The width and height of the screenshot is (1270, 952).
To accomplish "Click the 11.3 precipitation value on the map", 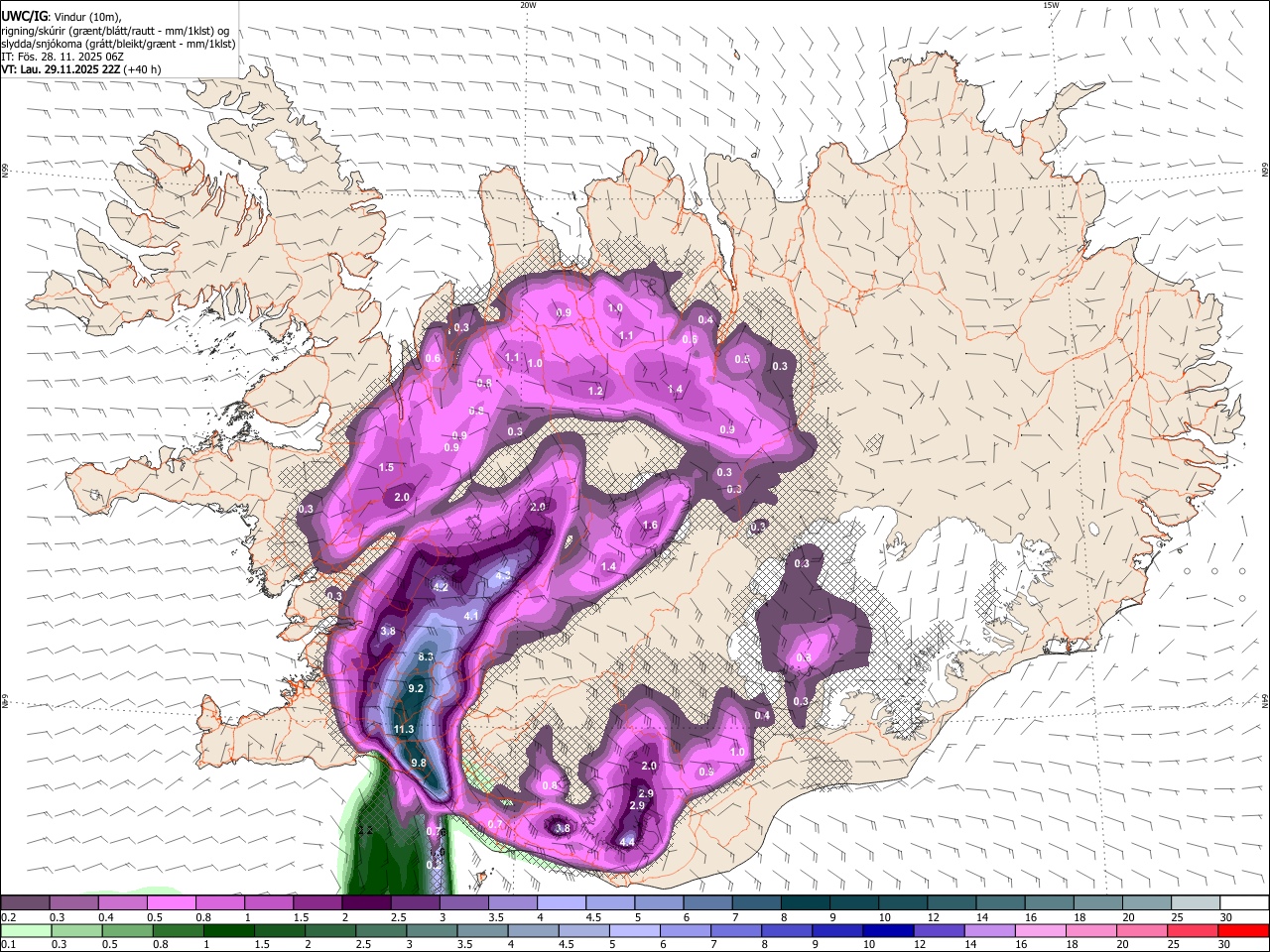I will point(404,730).
